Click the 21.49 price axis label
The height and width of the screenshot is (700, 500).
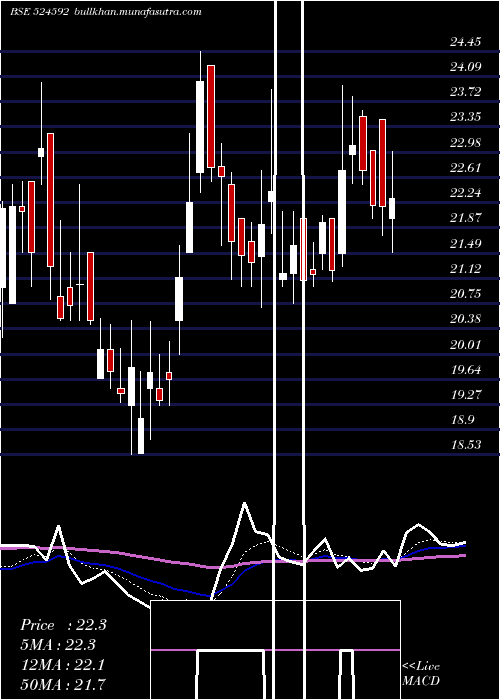click(466, 244)
